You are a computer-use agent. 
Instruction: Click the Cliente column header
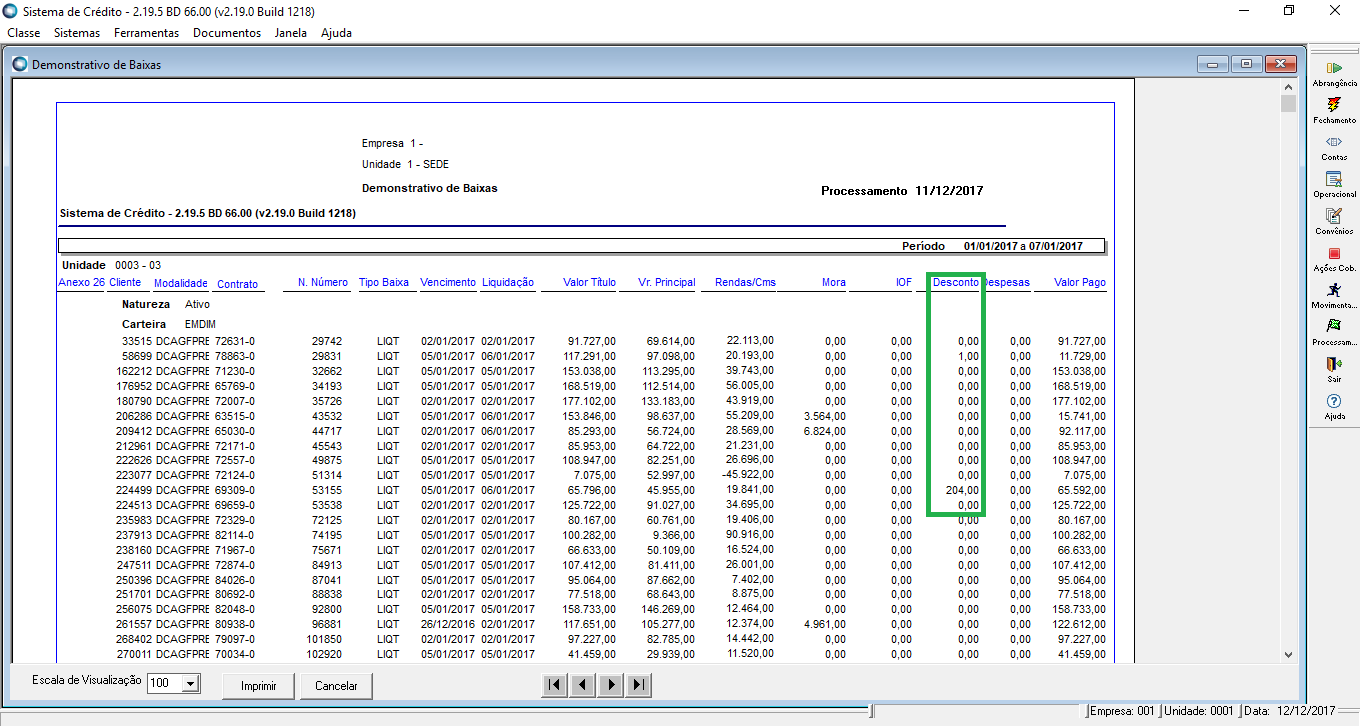click(x=125, y=283)
